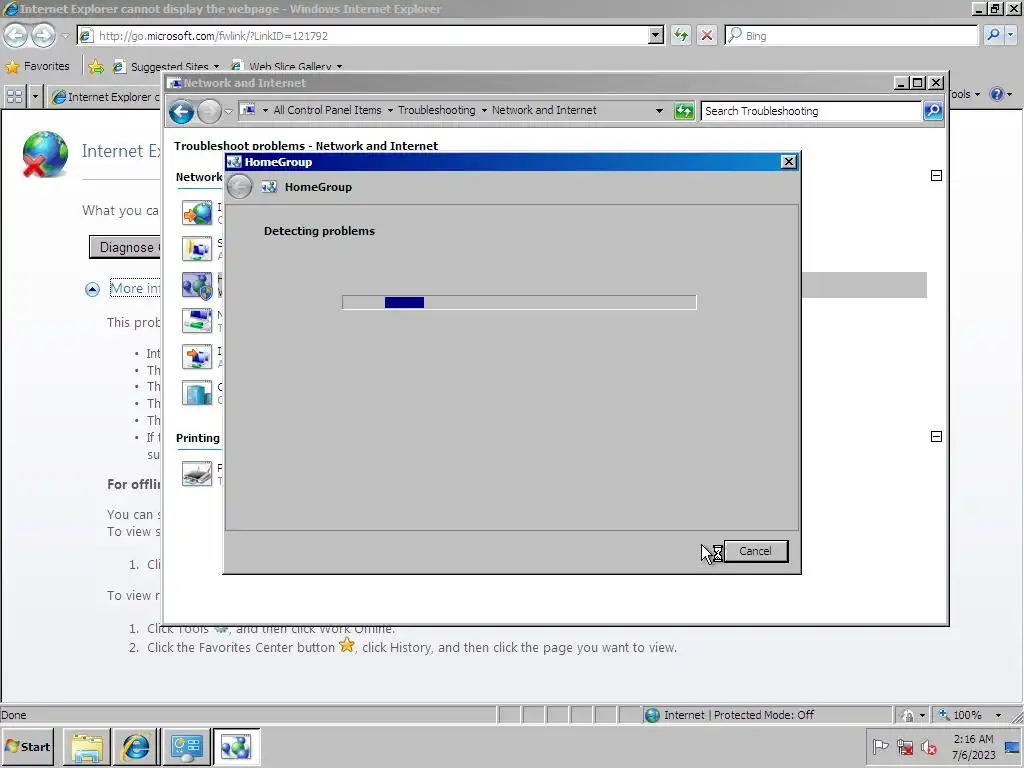Click the Detecting problems progress bar

[x=519, y=302]
